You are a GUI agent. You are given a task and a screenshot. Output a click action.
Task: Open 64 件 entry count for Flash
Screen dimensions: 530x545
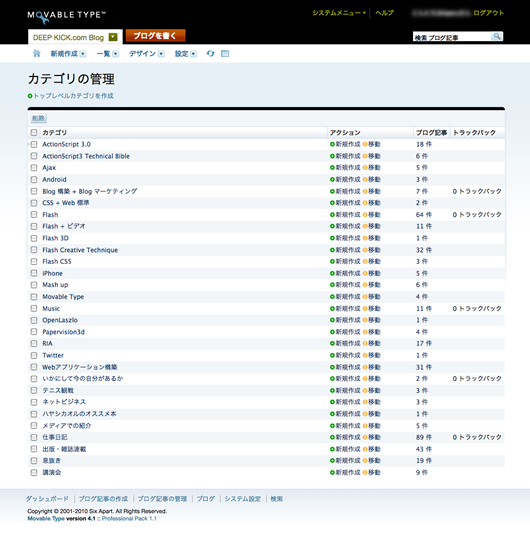(424, 214)
